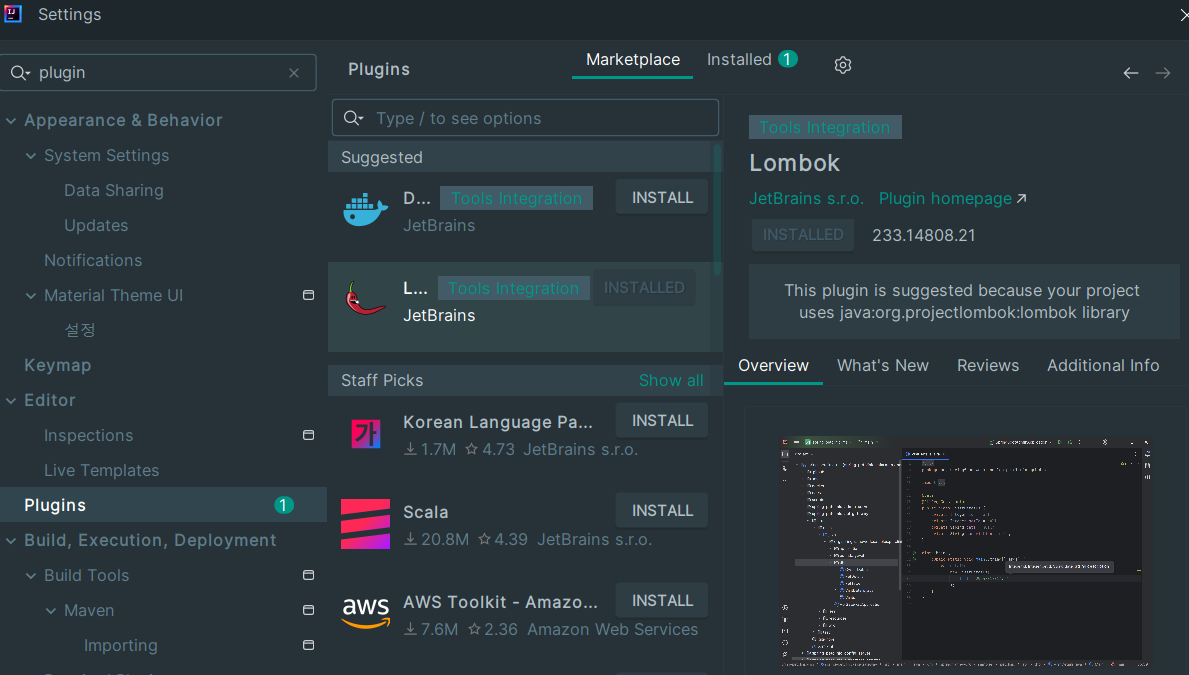Select Scala plugin title in list

[425, 513]
